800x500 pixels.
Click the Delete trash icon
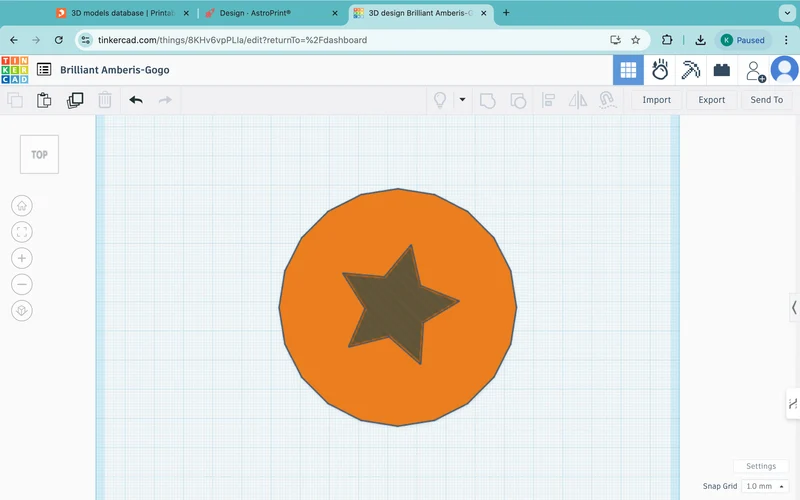[x=105, y=100]
